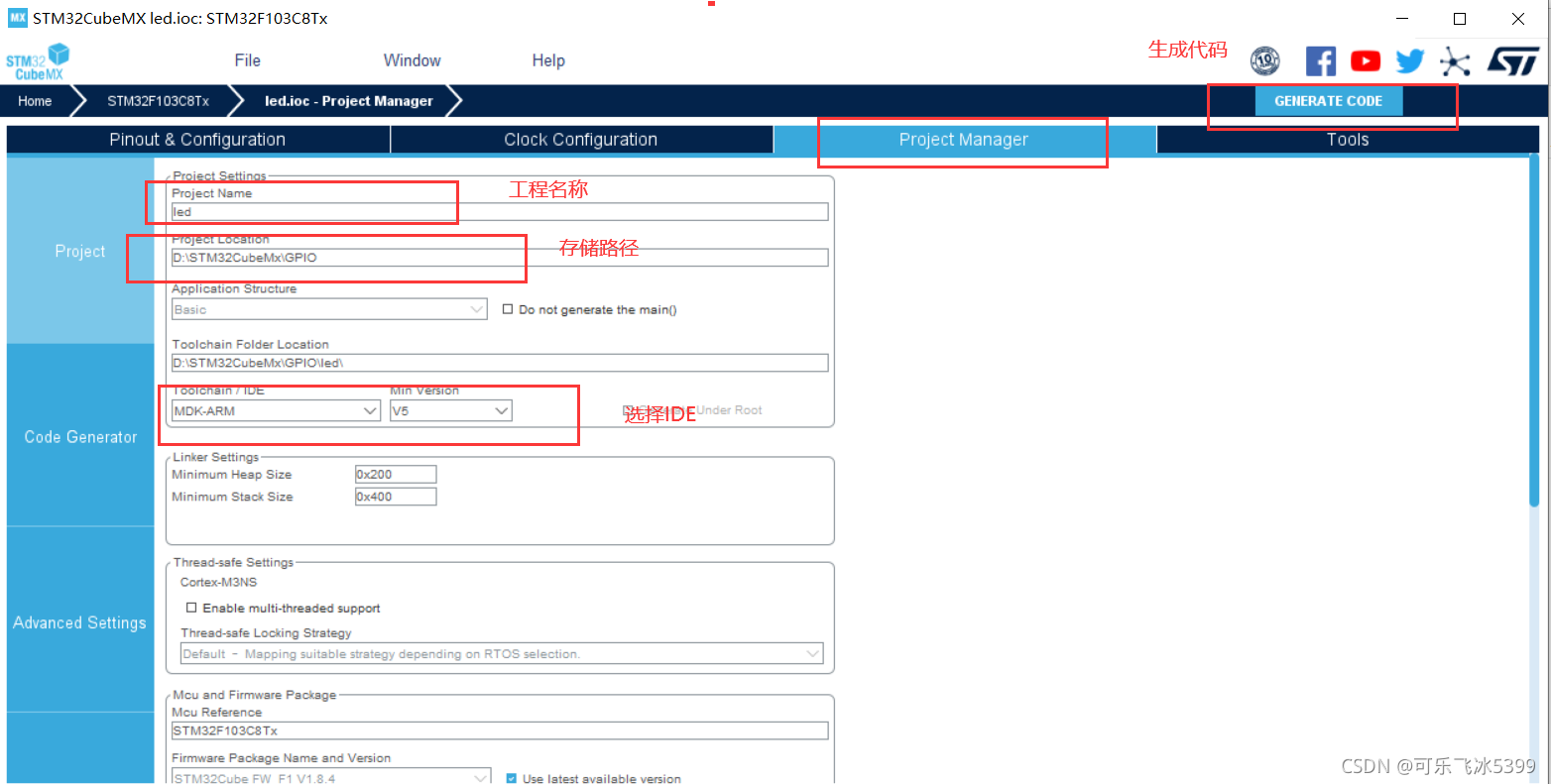Open the Advanced Settings side tab
Viewport: 1551px width, 784px height.
[80, 622]
